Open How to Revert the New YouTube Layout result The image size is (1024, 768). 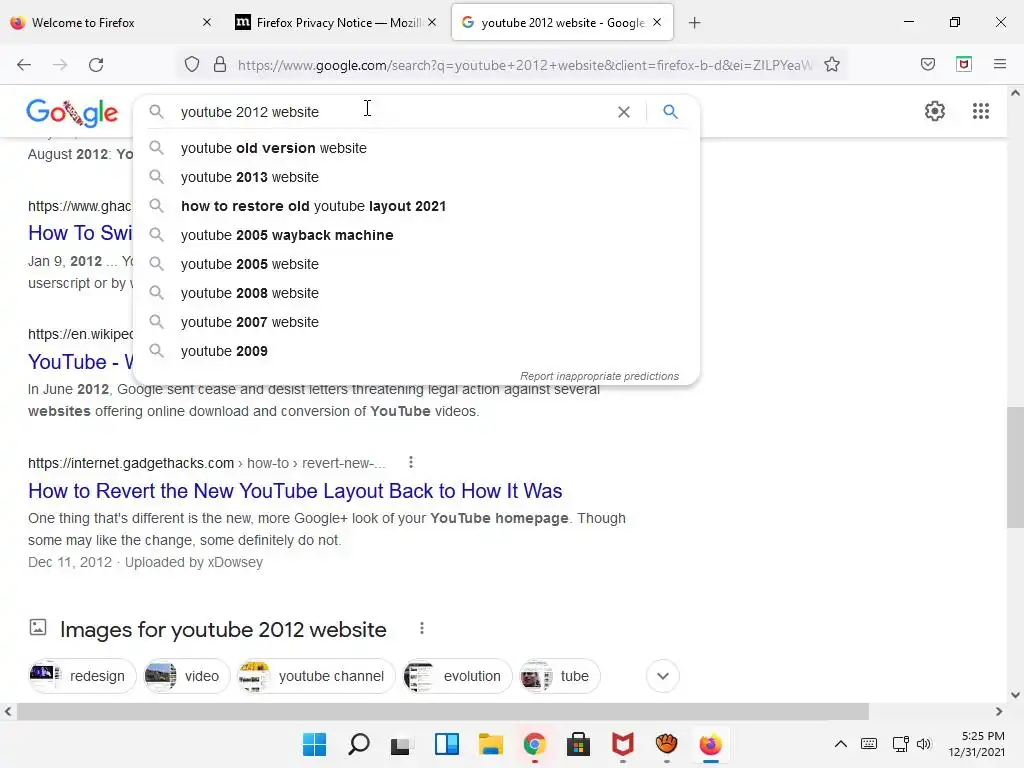click(295, 490)
